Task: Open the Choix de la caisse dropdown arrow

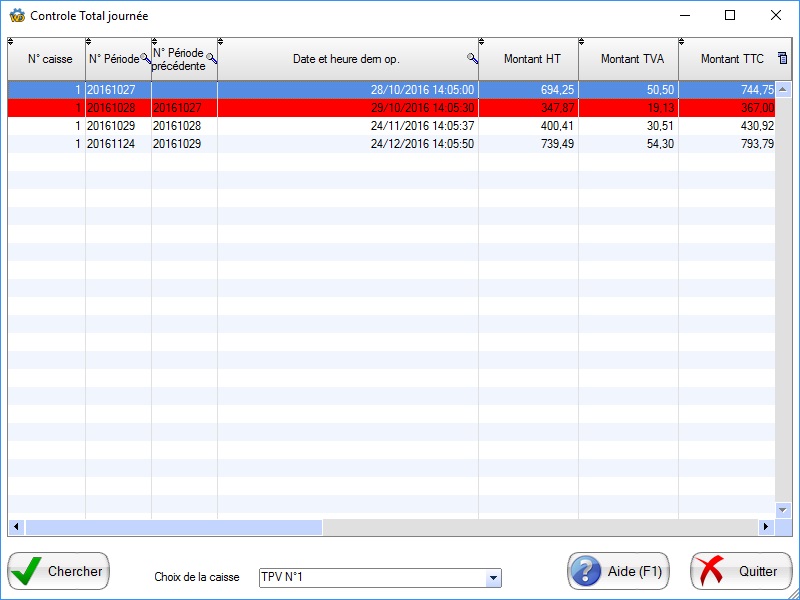Action: (x=492, y=578)
